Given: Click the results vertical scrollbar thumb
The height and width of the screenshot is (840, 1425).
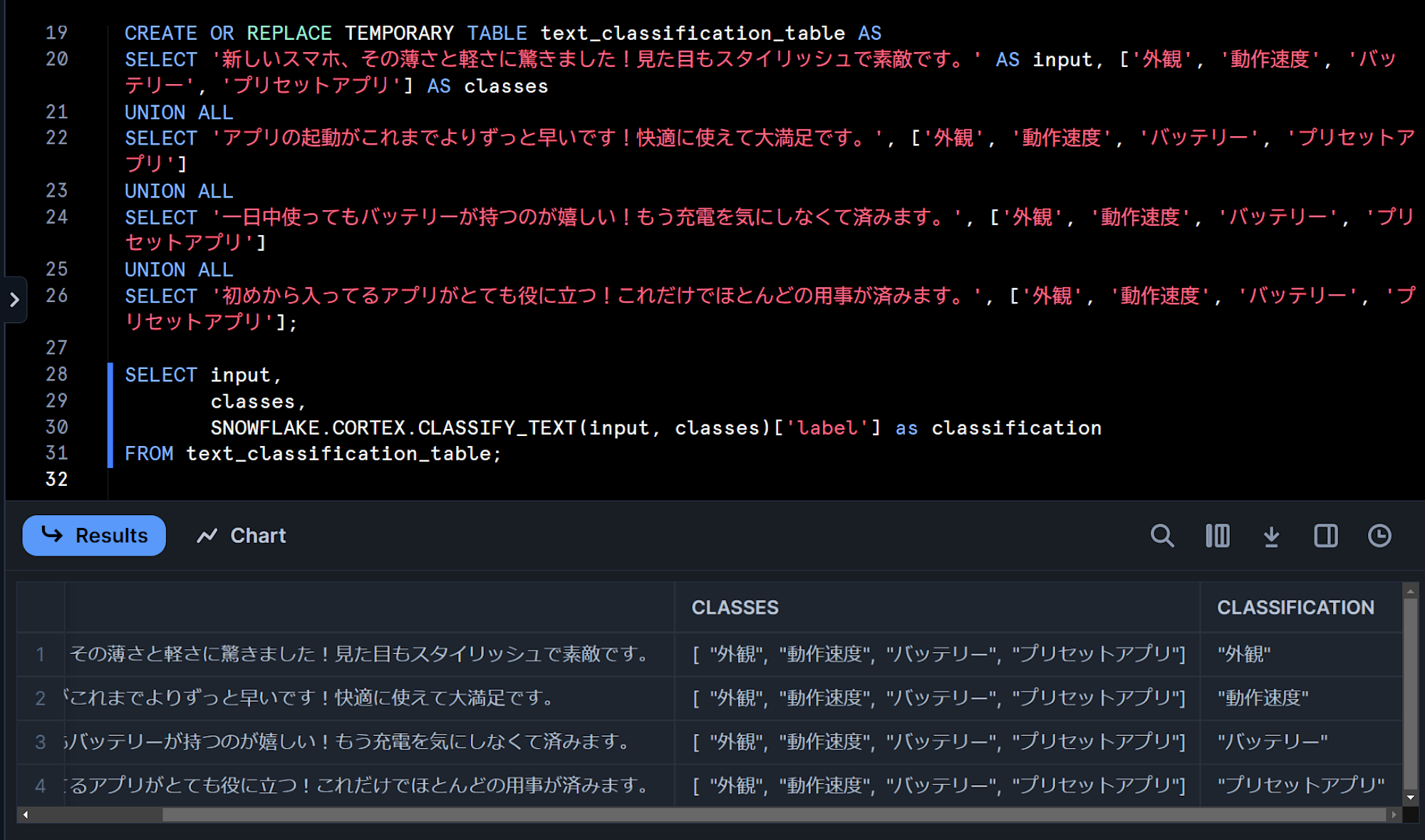Looking at the screenshot, I should [x=1410, y=694].
